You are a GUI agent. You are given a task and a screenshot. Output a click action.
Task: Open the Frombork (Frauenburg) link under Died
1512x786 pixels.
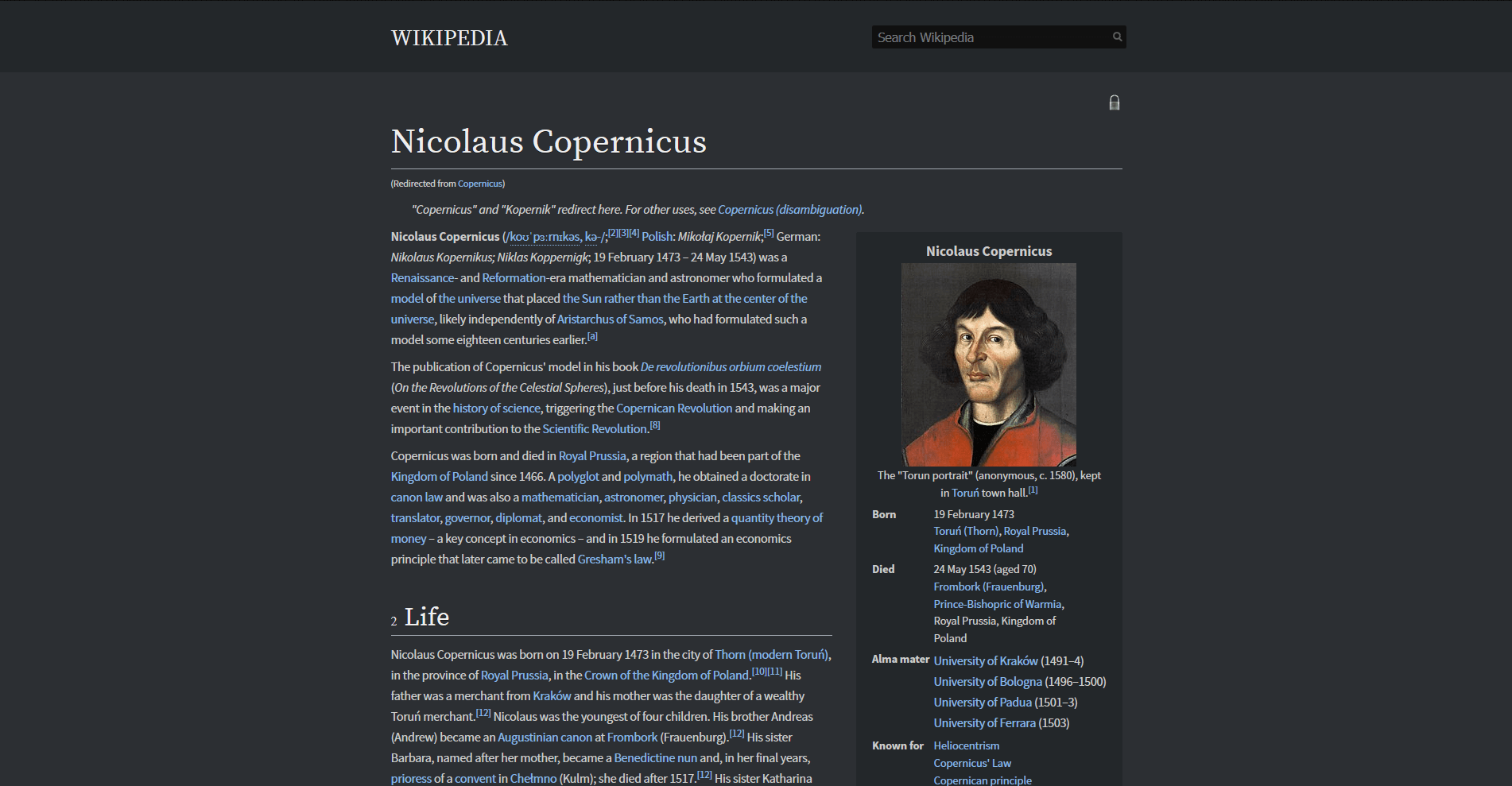[x=988, y=586]
